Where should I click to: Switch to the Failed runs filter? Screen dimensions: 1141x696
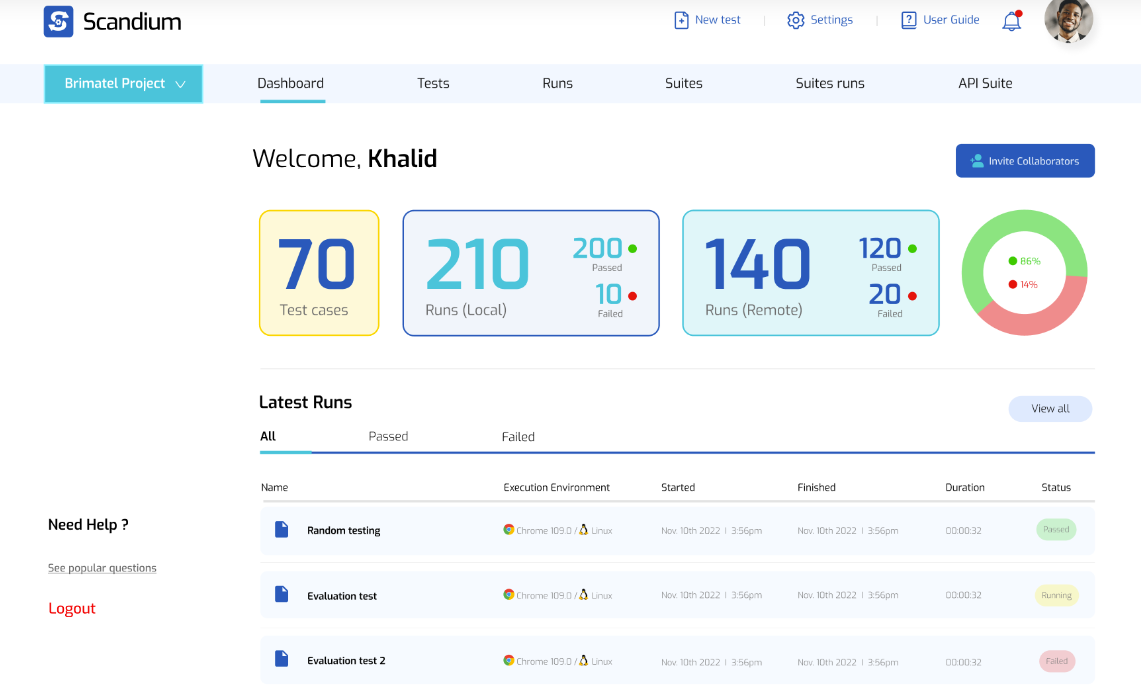coord(518,436)
